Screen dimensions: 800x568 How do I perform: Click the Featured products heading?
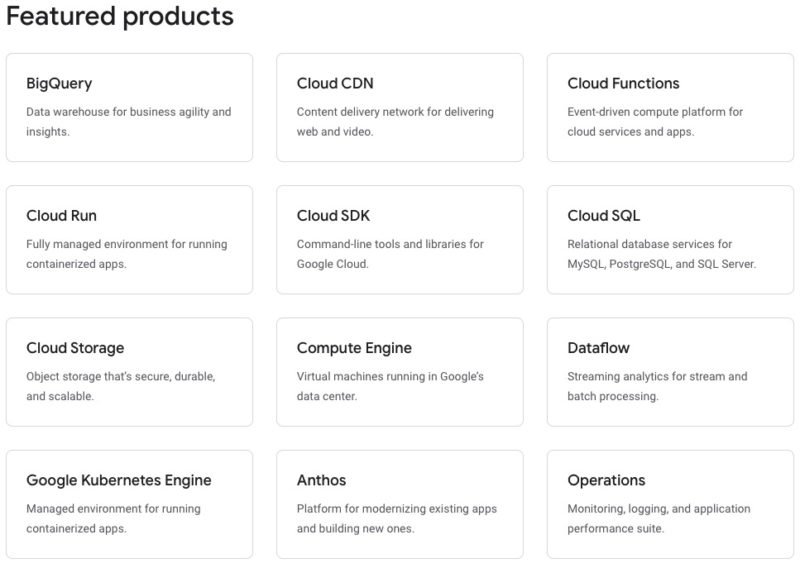120,16
